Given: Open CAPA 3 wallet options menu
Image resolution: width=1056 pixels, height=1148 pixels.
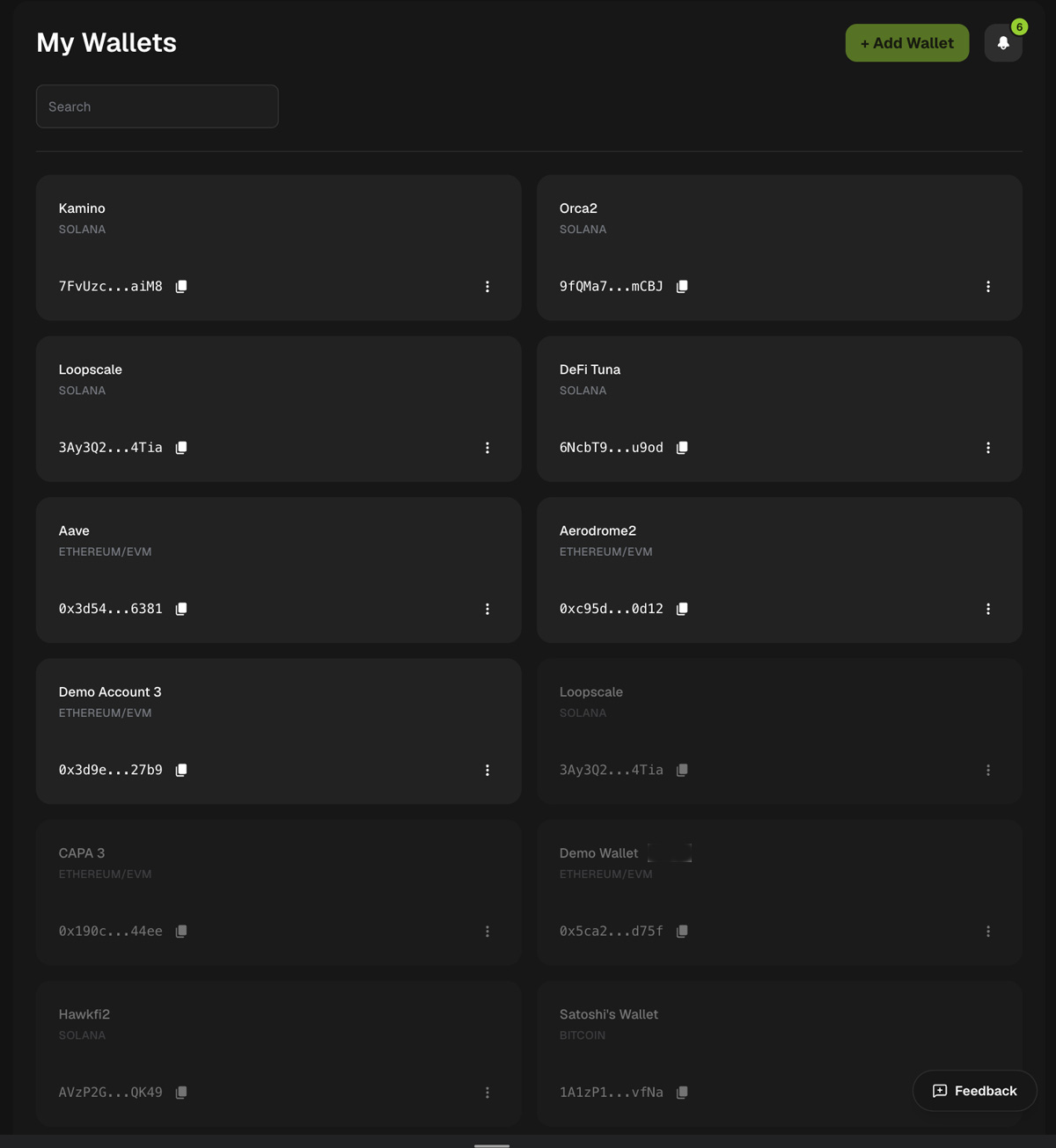Looking at the screenshot, I should tap(488, 931).
